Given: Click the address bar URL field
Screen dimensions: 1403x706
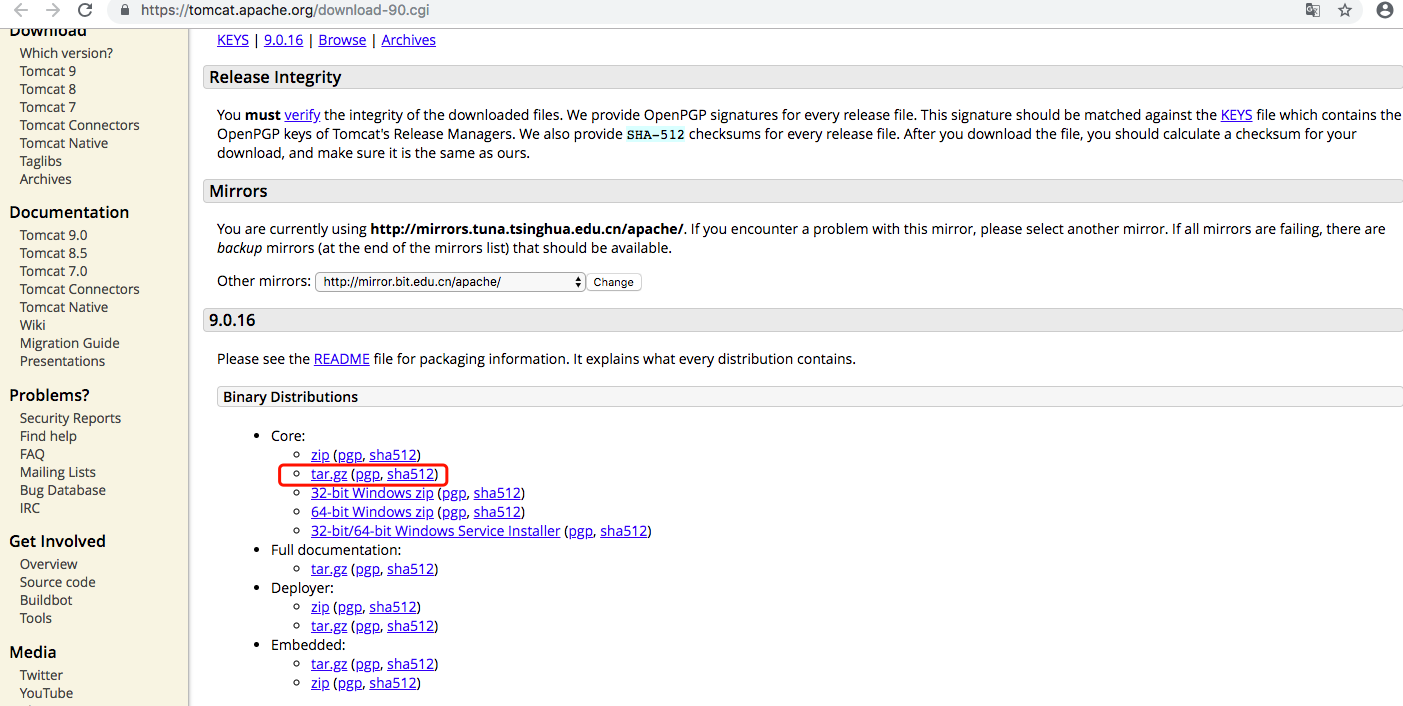Looking at the screenshot, I should 700,10.
